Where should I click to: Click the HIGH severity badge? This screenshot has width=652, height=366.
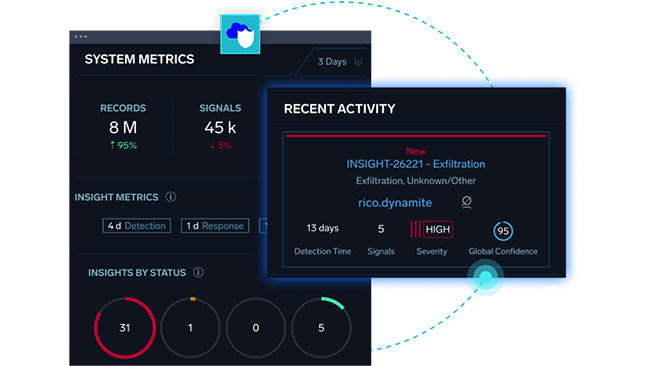pyautogui.click(x=438, y=229)
